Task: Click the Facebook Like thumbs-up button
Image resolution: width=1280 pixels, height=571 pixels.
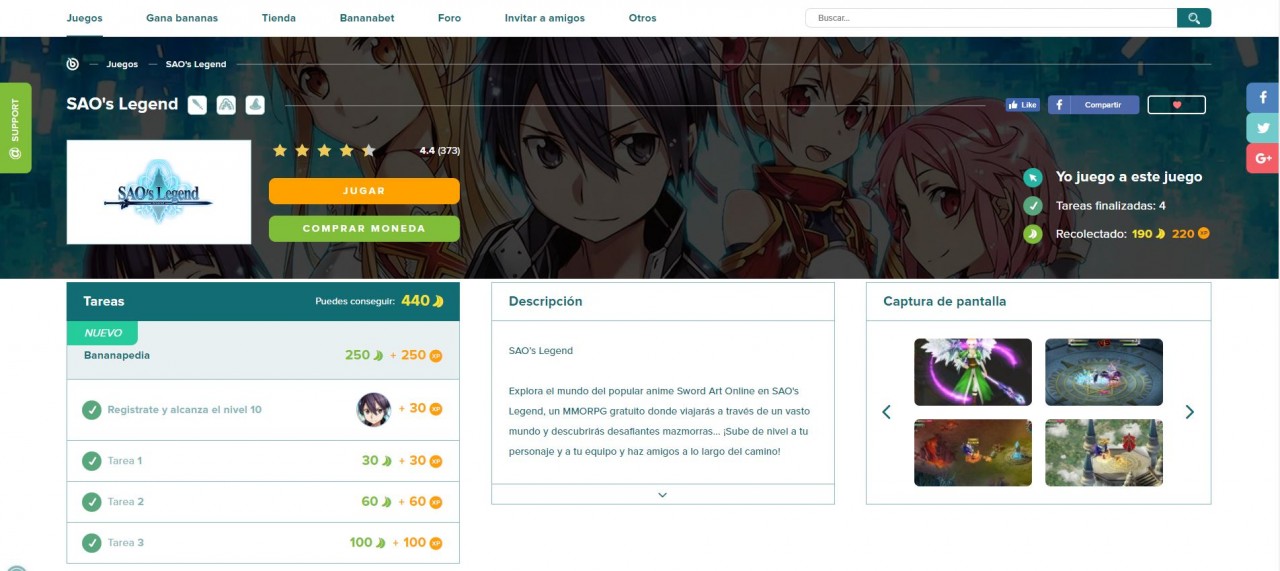Action: [x=1022, y=104]
